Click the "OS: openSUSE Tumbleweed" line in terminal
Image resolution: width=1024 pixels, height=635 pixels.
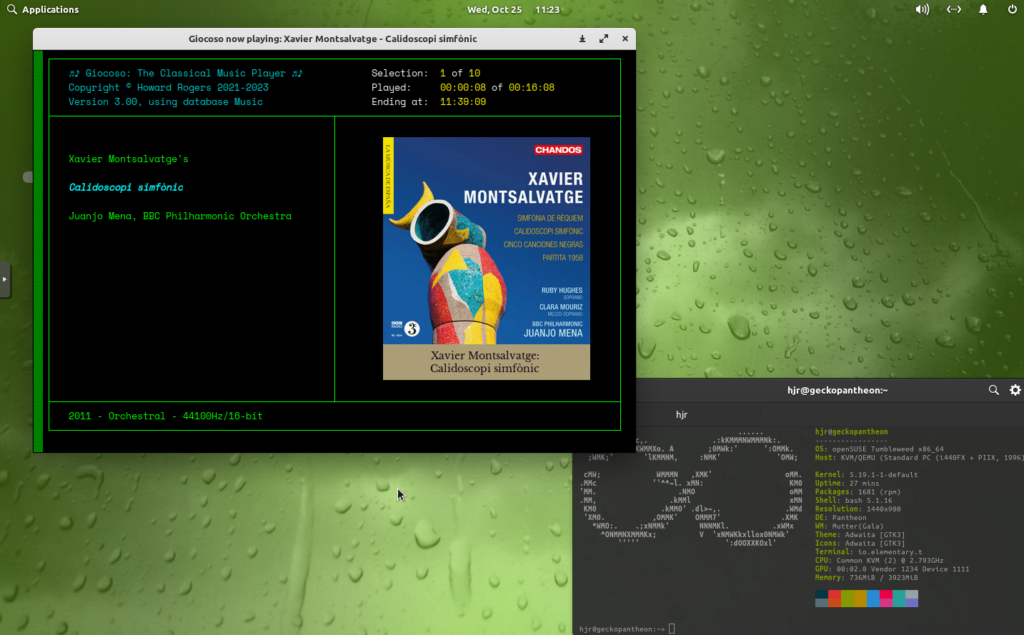pyautogui.click(x=879, y=449)
